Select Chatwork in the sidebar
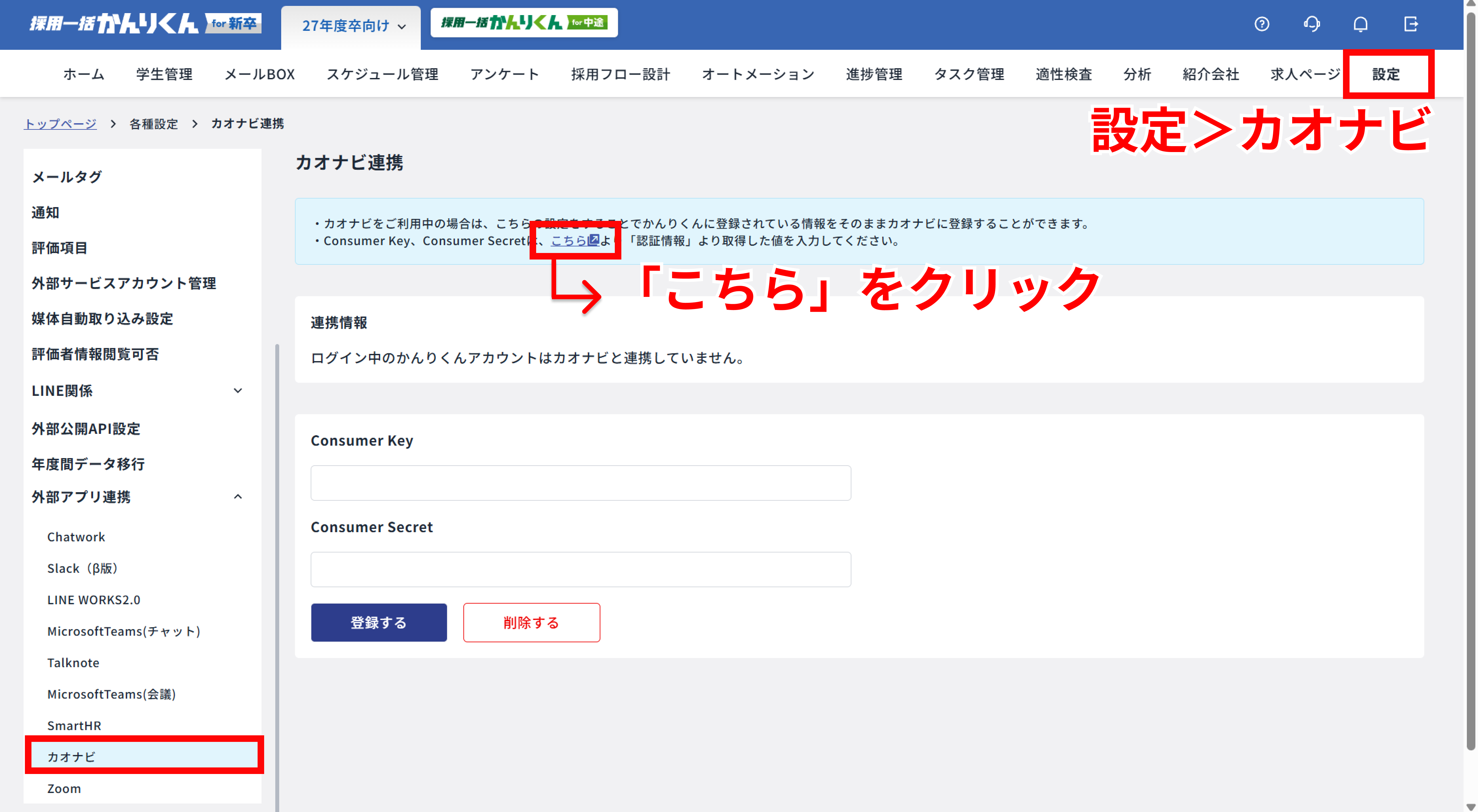The image size is (1478, 812). (x=76, y=536)
